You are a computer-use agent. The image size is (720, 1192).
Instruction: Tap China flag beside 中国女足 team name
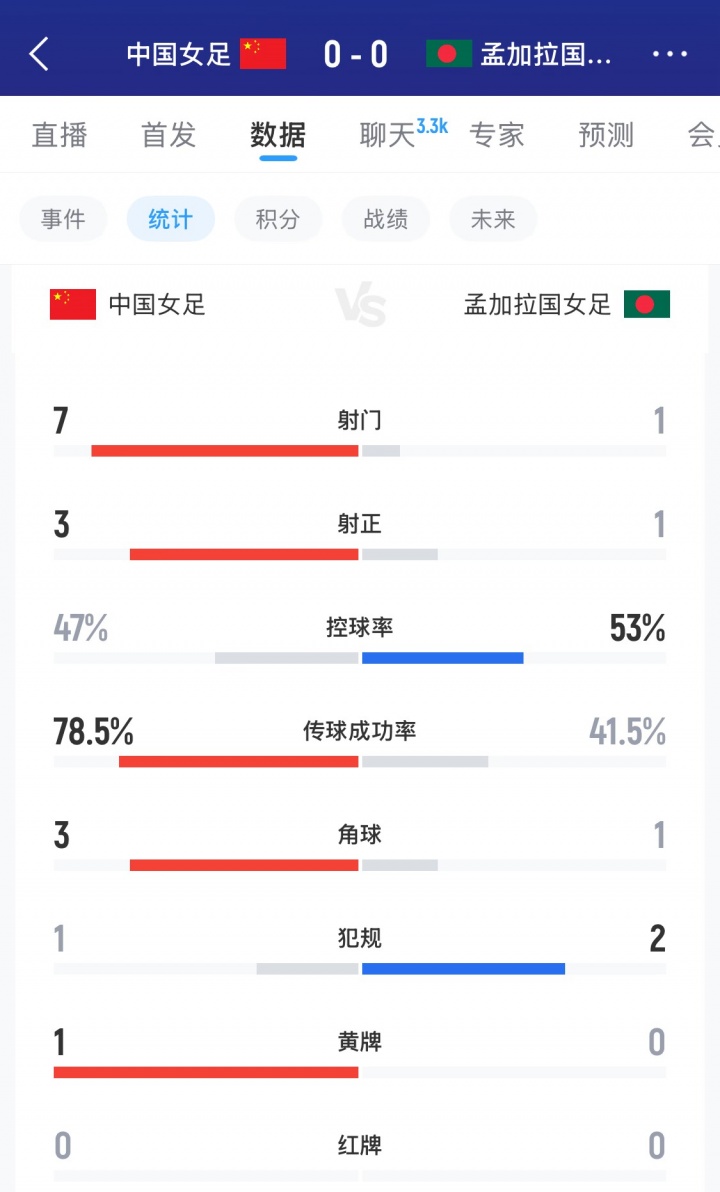pyautogui.click(x=73, y=304)
